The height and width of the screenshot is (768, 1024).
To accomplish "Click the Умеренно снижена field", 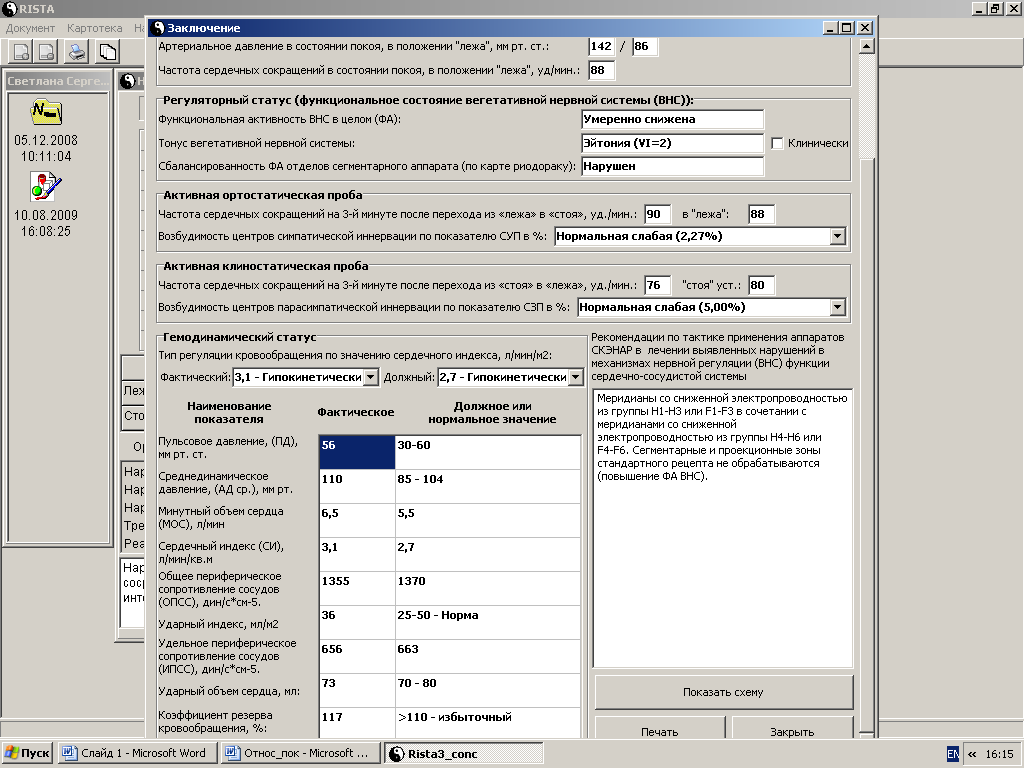I will [x=673, y=120].
